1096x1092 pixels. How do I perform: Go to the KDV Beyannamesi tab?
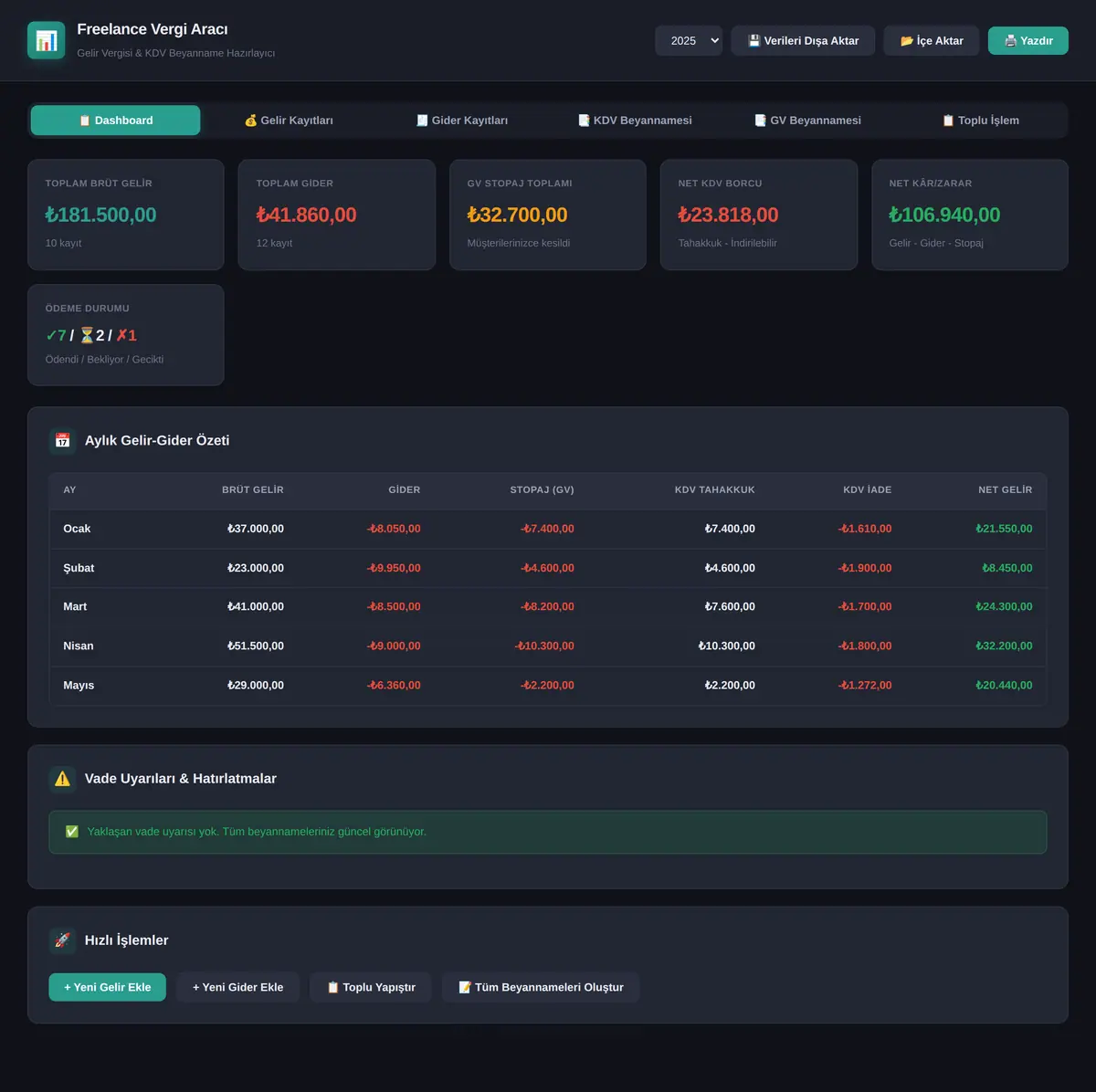click(635, 121)
